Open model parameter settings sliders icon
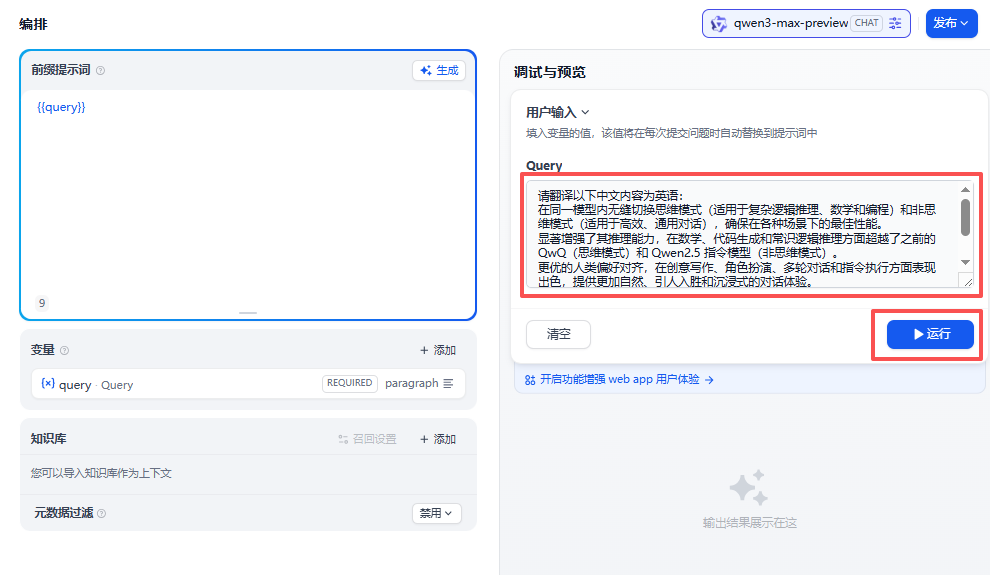990x575 pixels. tap(895, 23)
